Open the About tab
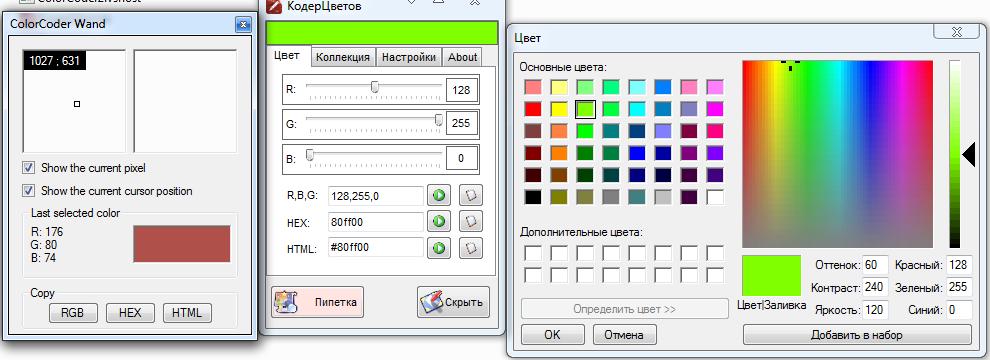Viewport: 990px width, 360px height. coord(462,57)
